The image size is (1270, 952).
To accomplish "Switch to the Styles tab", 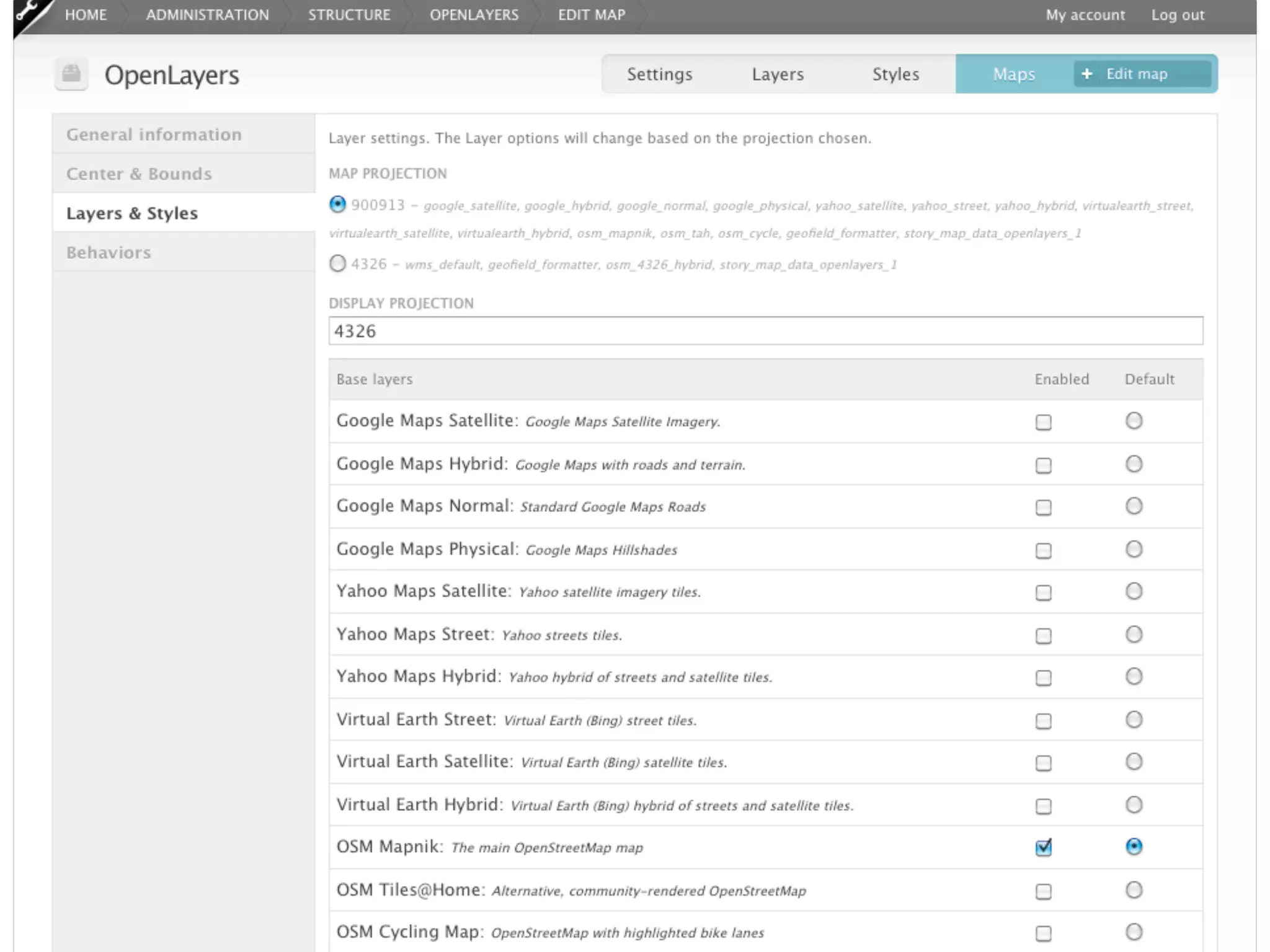I will click(x=895, y=74).
